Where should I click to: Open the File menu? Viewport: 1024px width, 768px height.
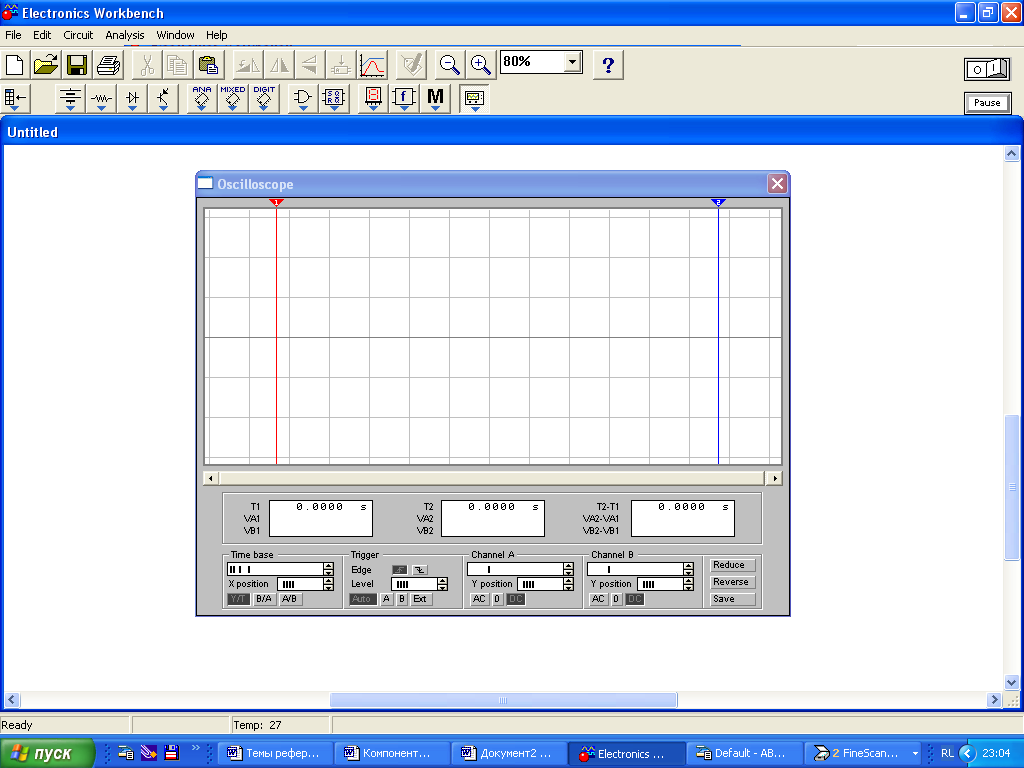13,35
